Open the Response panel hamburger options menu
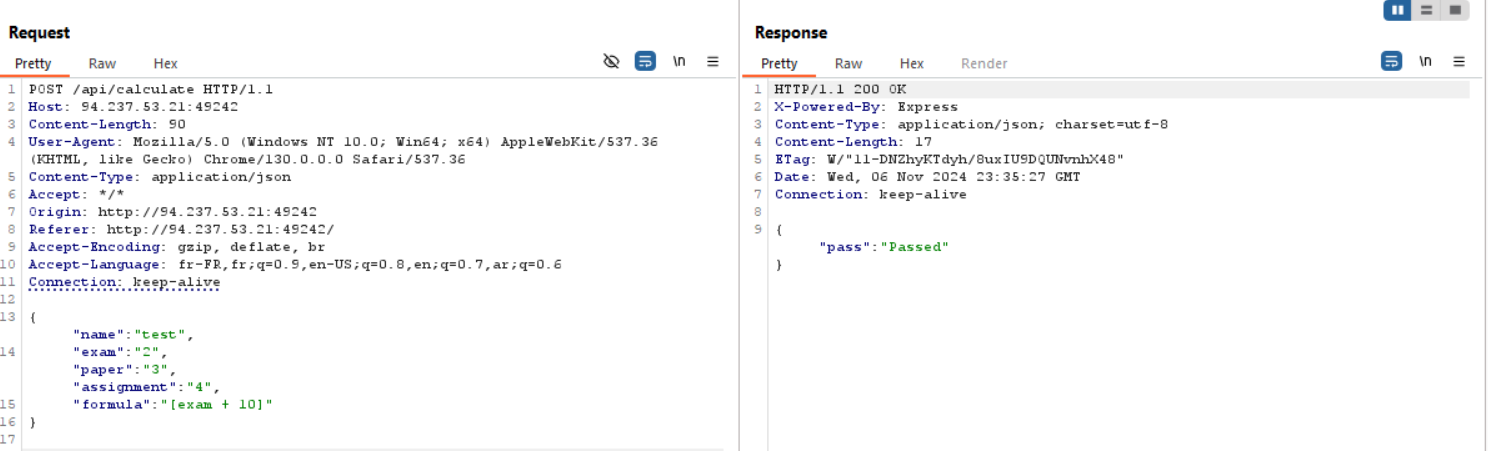 pos(1459,62)
